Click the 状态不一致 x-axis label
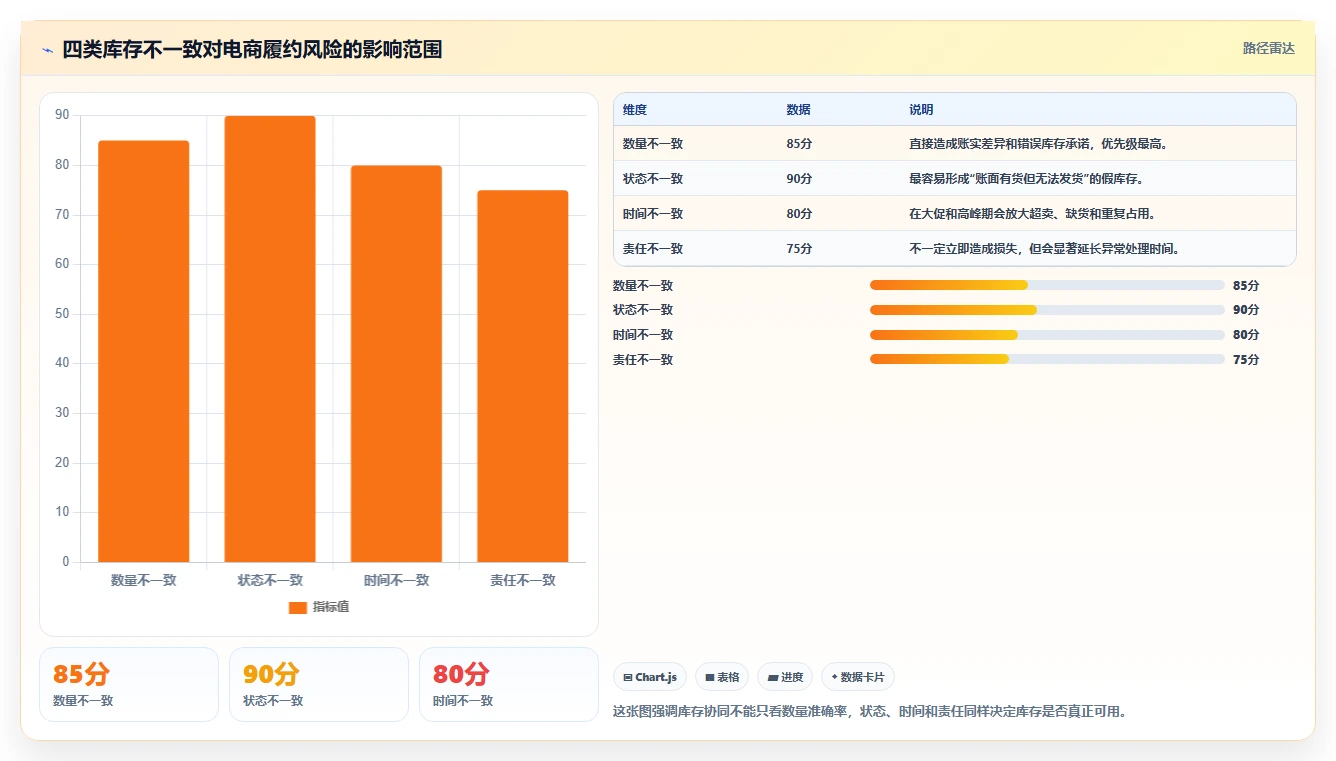The image size is (1336, 761). click(x=270, y=580)
